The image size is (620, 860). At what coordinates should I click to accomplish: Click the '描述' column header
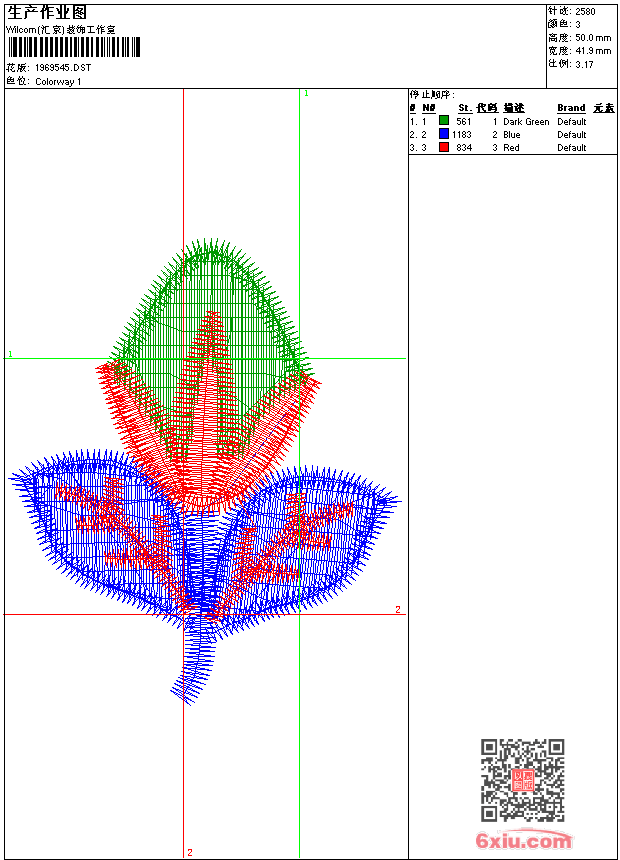tap(514, 108)
